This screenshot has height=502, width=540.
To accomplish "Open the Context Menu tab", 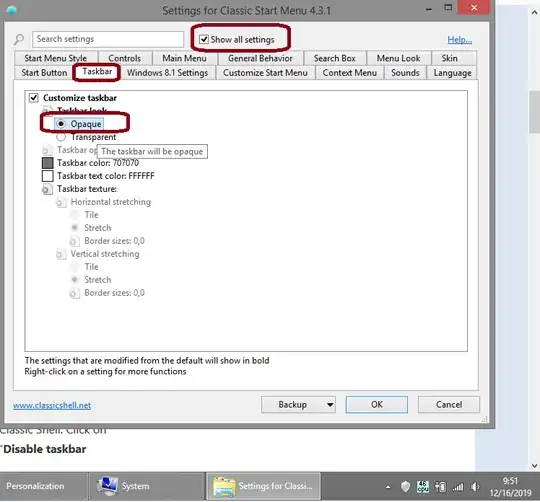I will (350, 73).
